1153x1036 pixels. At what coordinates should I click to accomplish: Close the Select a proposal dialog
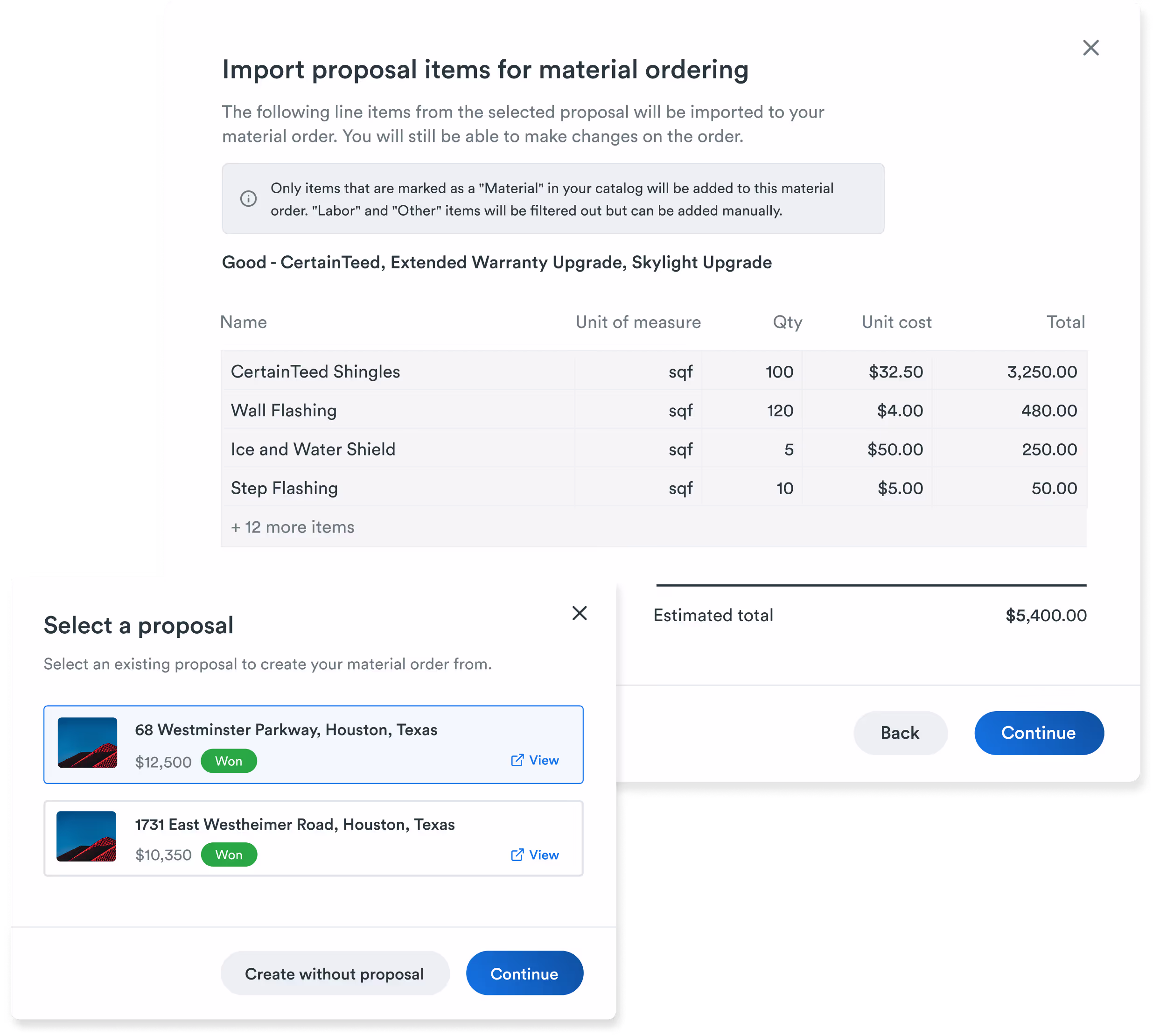click(x=580, y=613)
